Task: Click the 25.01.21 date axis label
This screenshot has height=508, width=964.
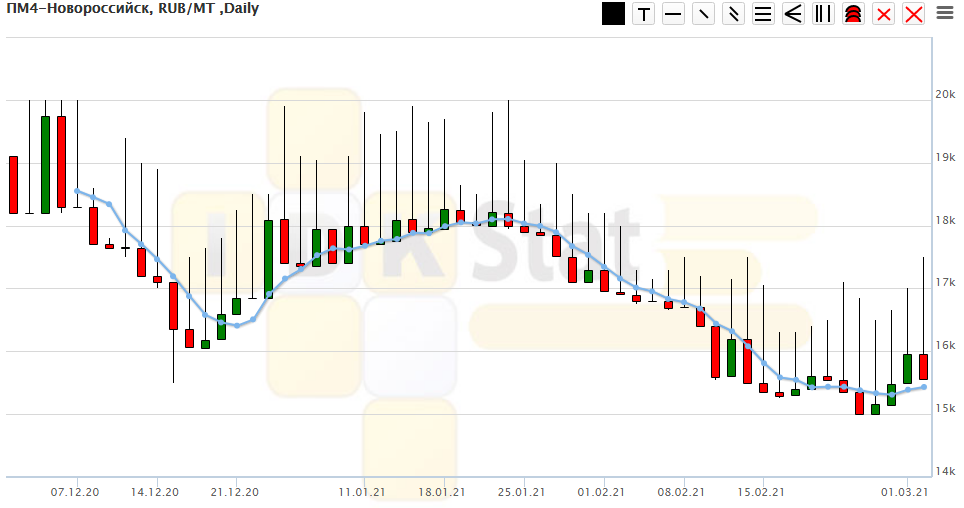Action: 521,491
